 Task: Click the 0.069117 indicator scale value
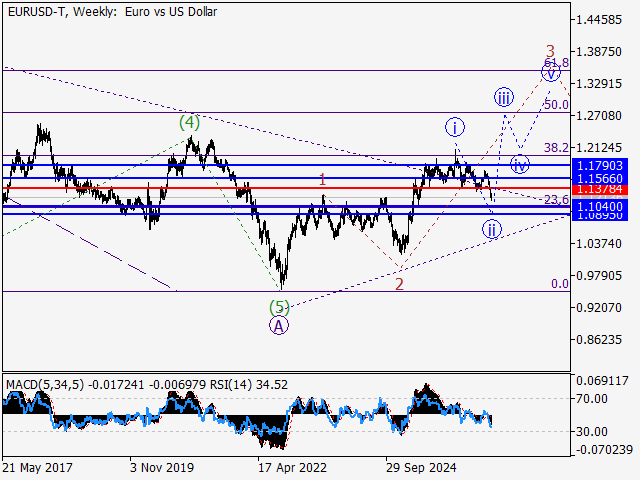602,381
